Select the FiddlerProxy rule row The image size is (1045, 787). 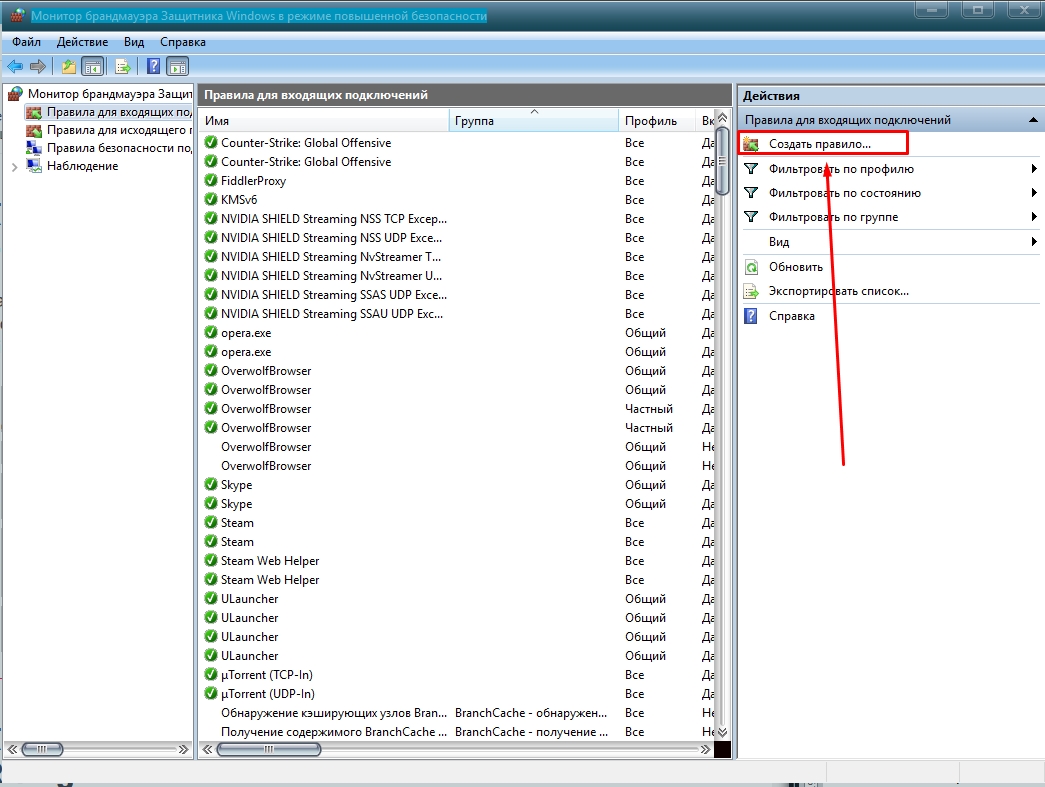[457, 181]
